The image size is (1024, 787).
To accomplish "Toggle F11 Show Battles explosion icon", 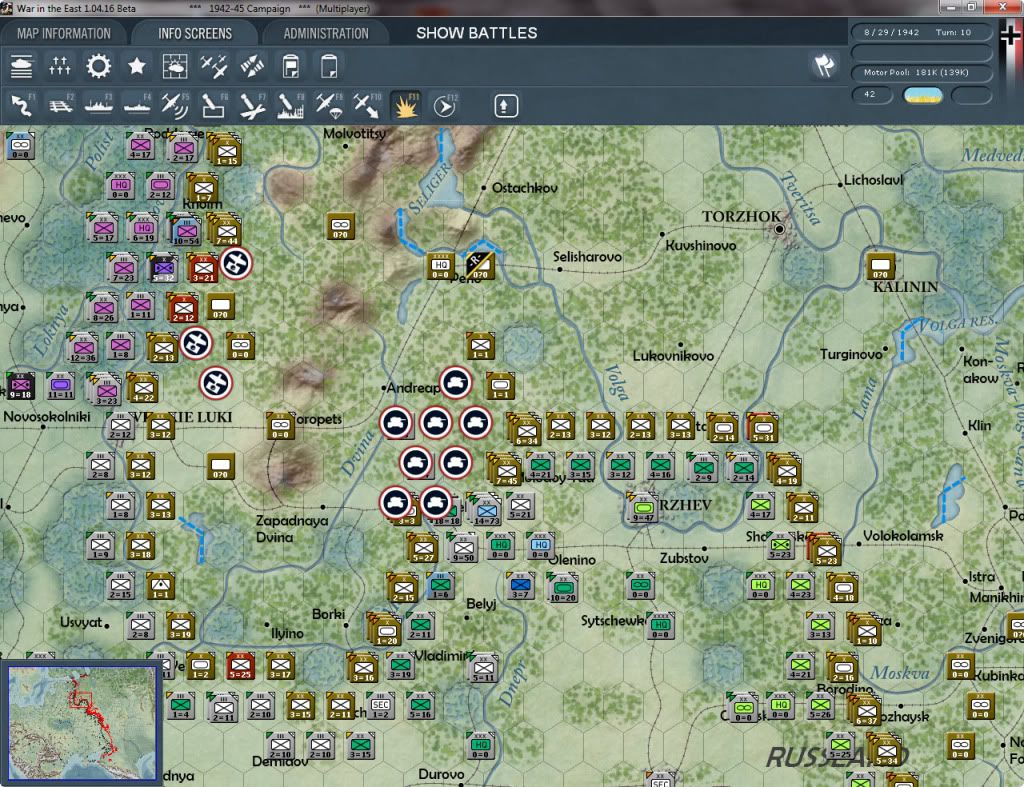I will click(x=406, y=105).
